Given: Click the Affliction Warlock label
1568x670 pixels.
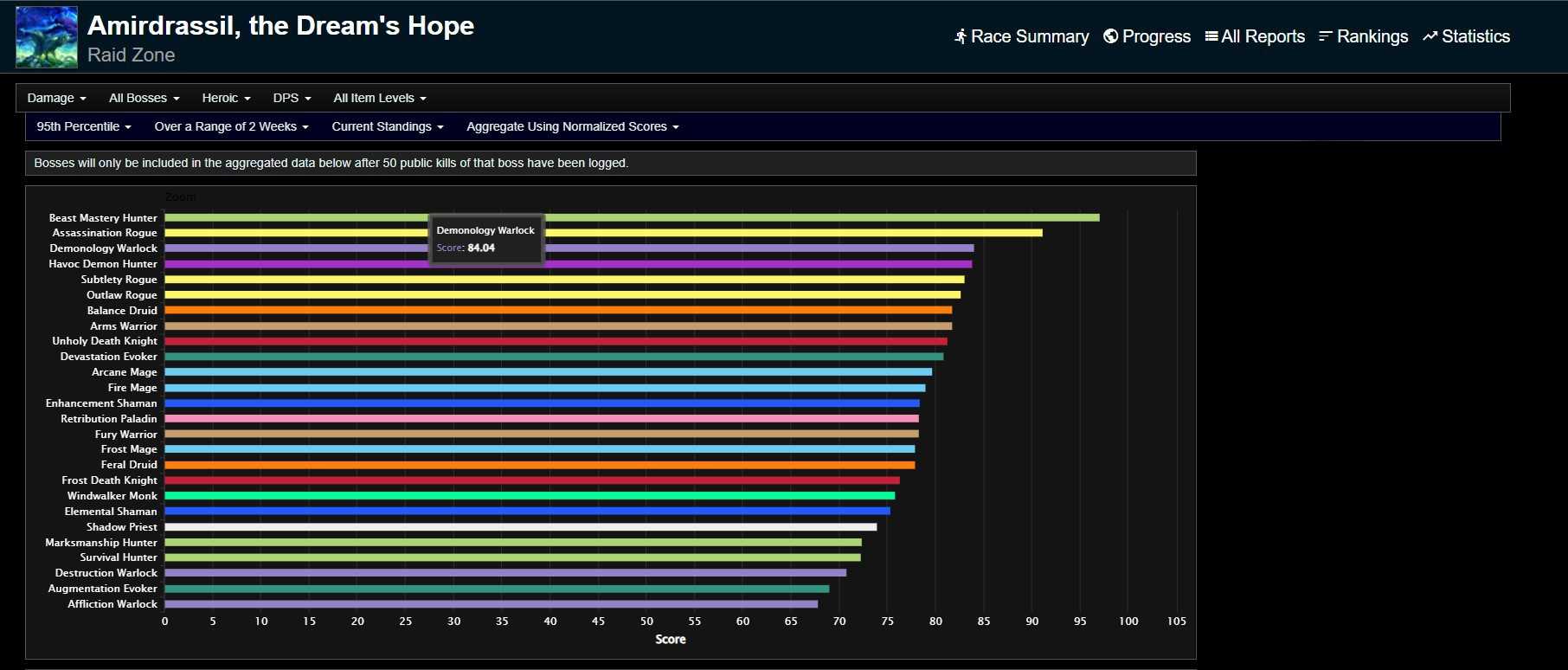Looking at the screenshot, I should pyautogui.click(x=112, y=604).
